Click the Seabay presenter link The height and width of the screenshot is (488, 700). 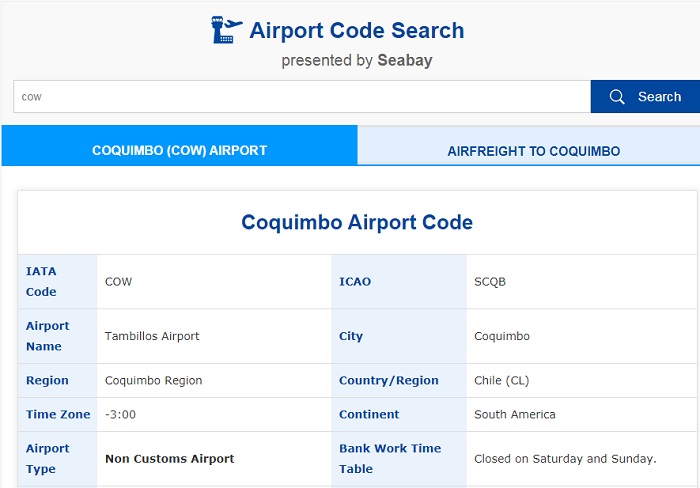(x=405, y=60)
